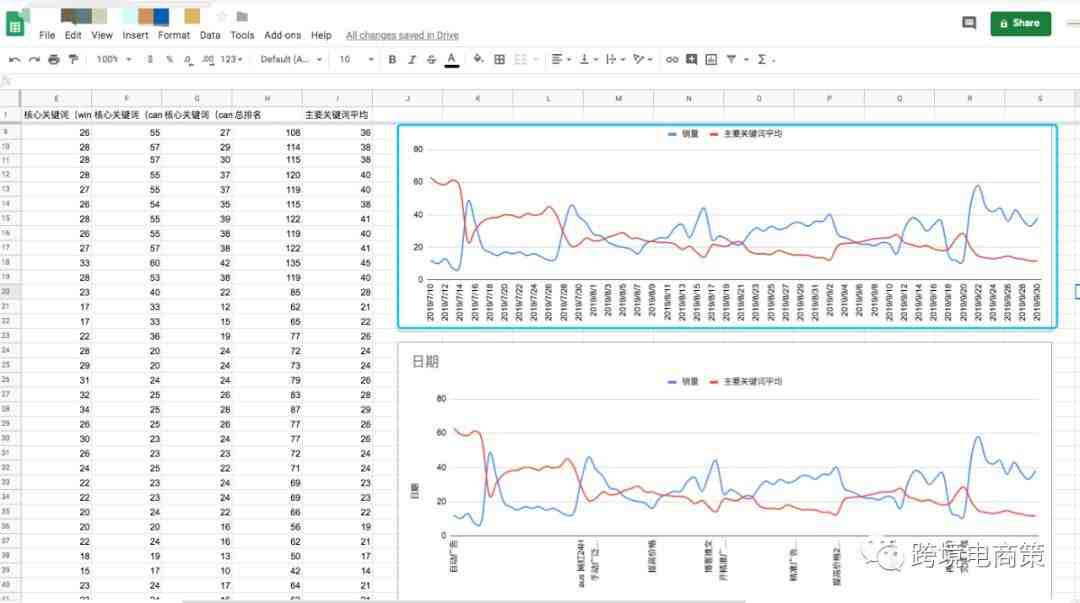Open the zoom 100% dropdown

[114, 60]
